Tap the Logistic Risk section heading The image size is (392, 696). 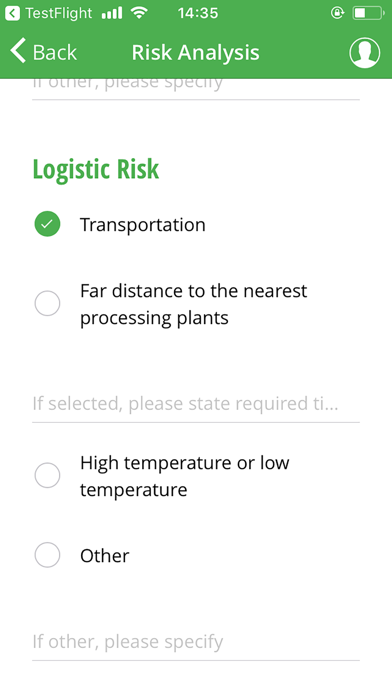[x=96, y=169]
